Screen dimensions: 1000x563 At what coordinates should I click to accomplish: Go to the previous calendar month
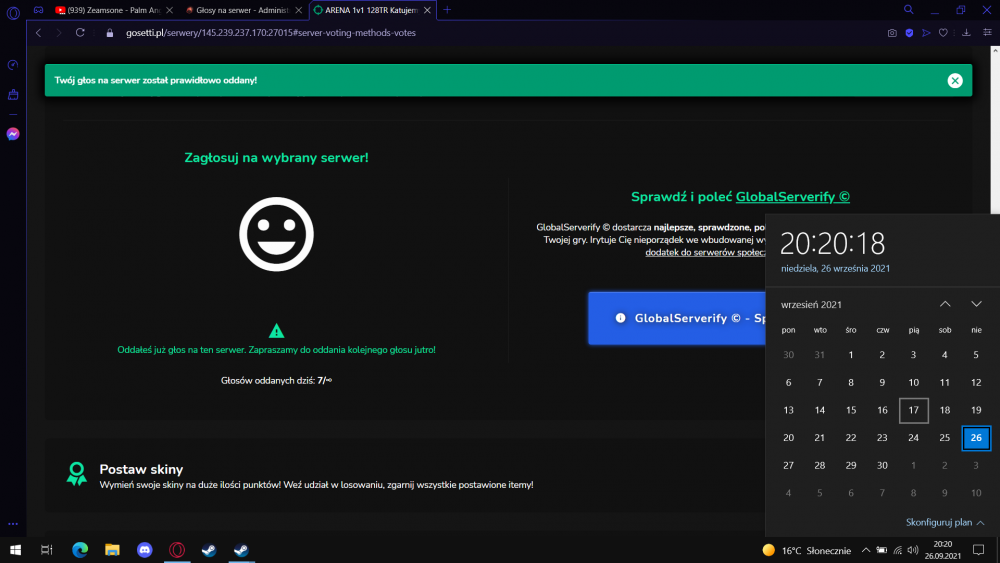(x=945, y=304)
